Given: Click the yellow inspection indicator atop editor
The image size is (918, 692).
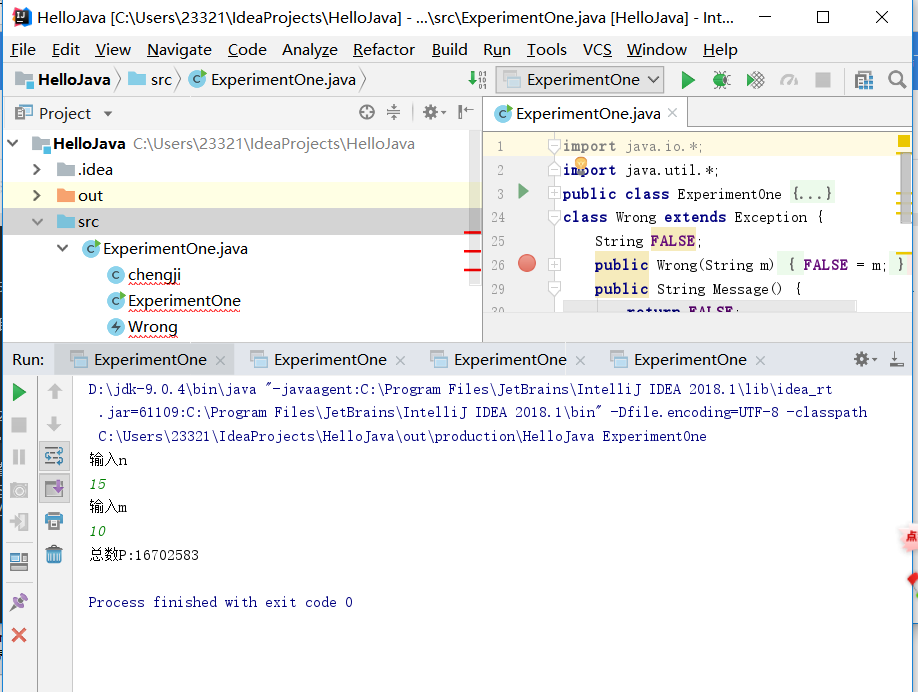Looking at the screenshot, I should (903, 141).
